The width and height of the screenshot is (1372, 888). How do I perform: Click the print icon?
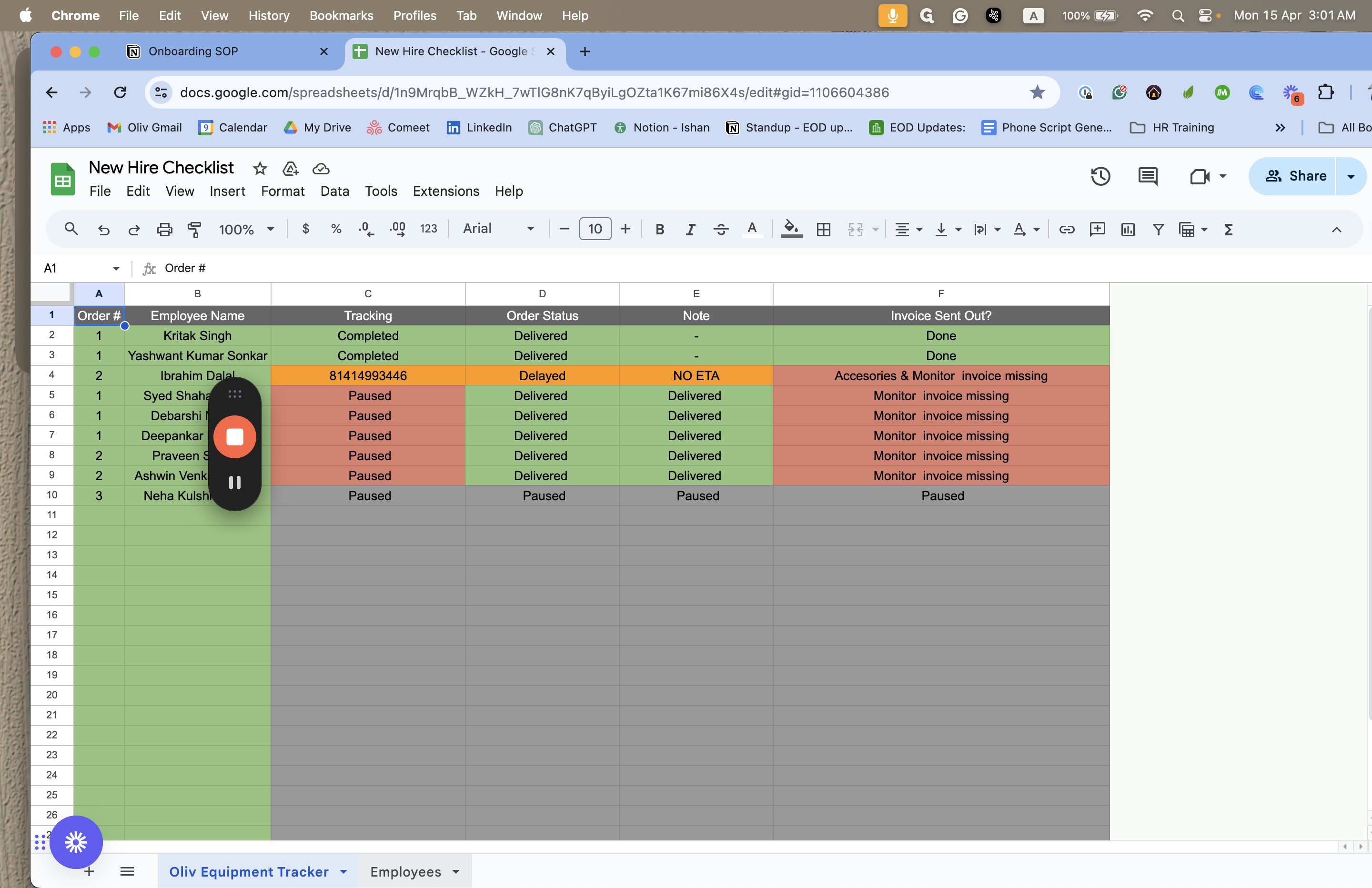click(164, 230)
